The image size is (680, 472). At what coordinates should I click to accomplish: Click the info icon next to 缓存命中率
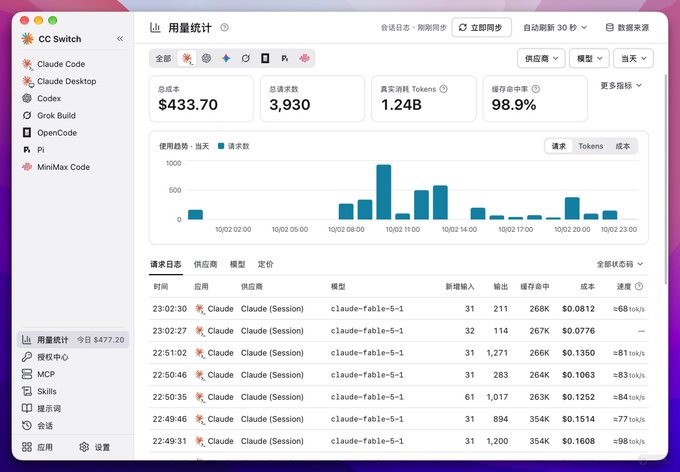[x=536, y=89]
